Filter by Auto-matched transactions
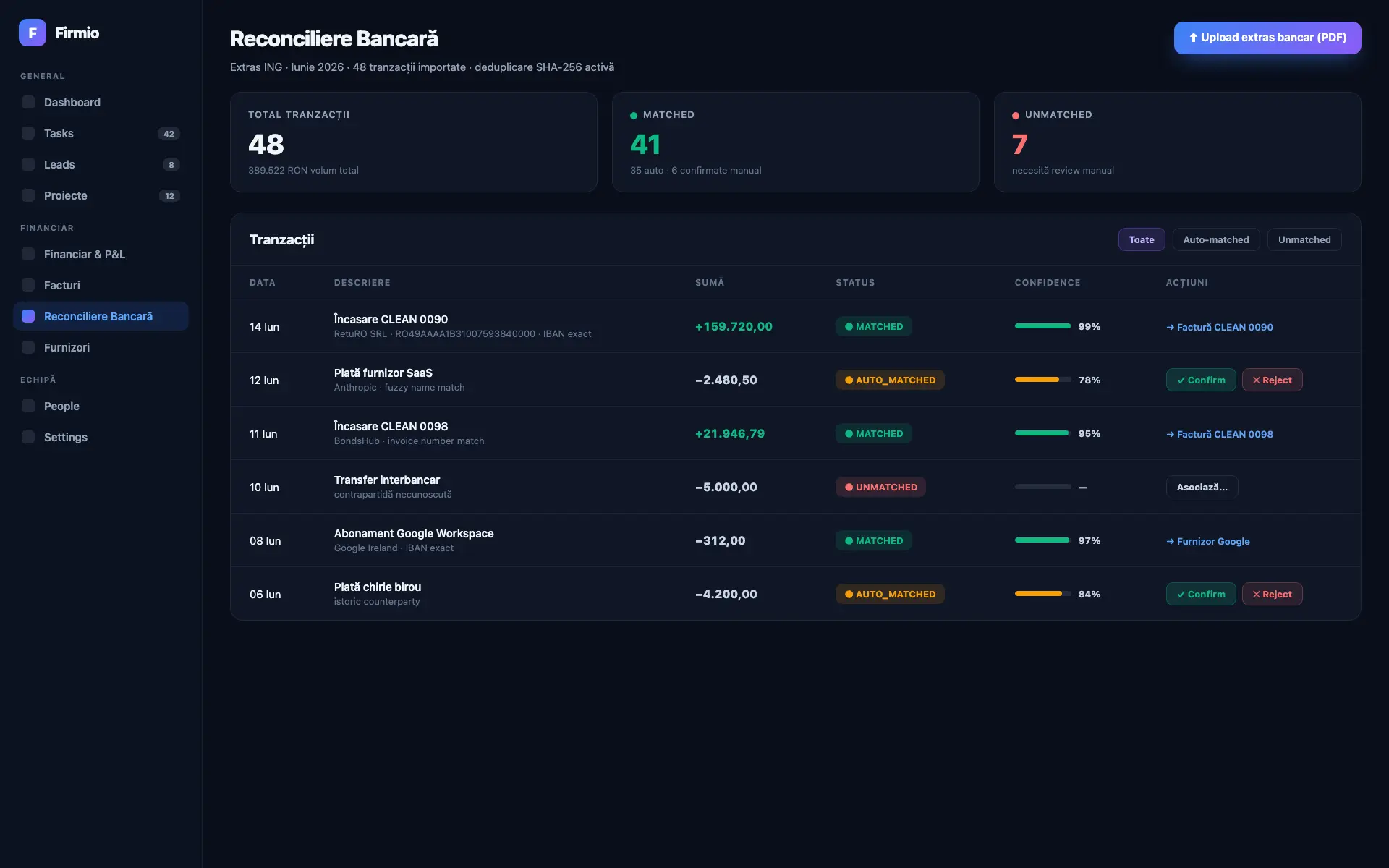This screenshot has width=1389, height=868. click(x=1216, y=239)
